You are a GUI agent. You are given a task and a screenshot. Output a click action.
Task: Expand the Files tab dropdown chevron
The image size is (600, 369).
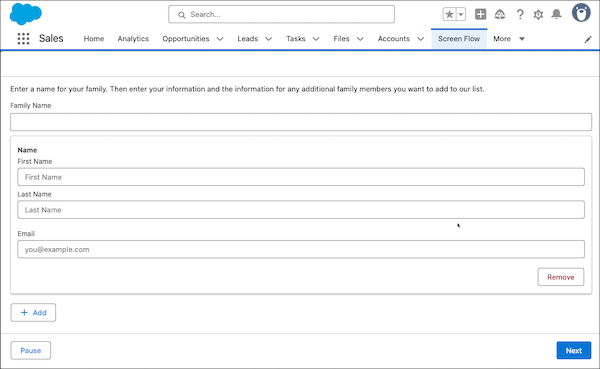click(x=360, y=39)
